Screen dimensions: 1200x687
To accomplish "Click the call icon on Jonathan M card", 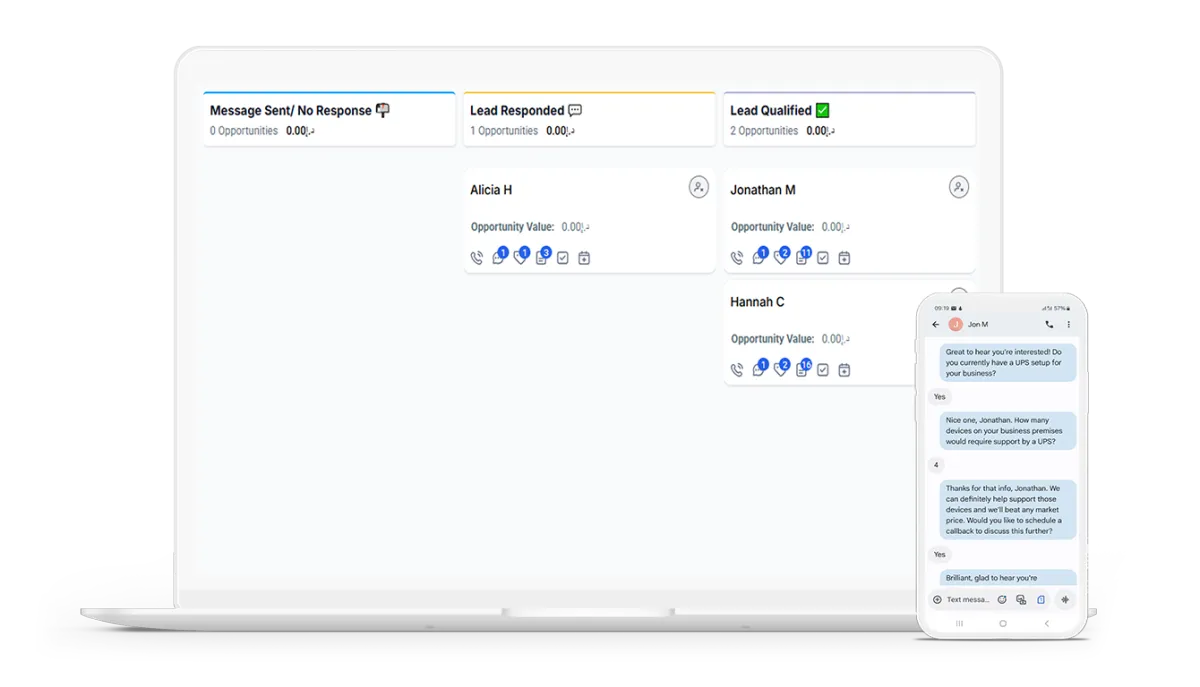I will (737, 258).
